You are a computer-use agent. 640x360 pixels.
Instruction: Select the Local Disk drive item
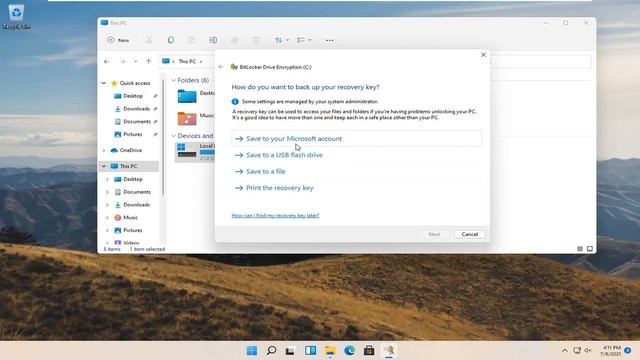point(195,152)
